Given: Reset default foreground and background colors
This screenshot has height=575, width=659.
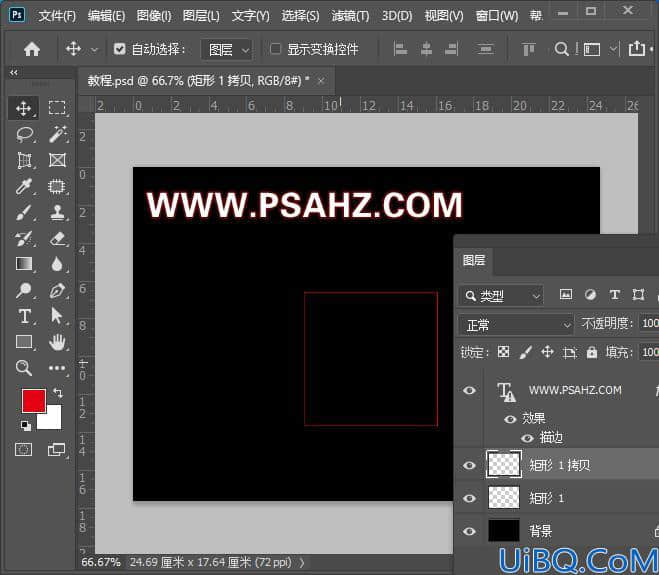Looking at the screenshot, I should 26,426.
